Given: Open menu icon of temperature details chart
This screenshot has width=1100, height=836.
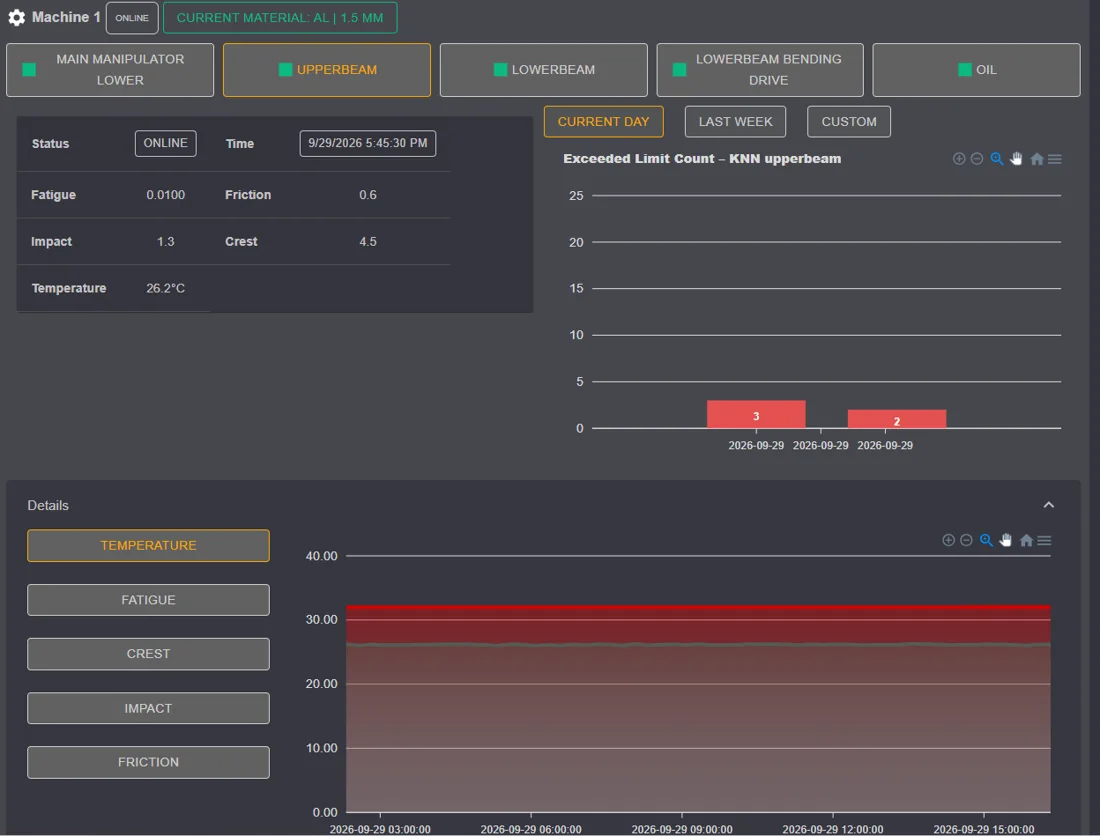Looking at the screenshot, I should click(x=1044, y=540).
